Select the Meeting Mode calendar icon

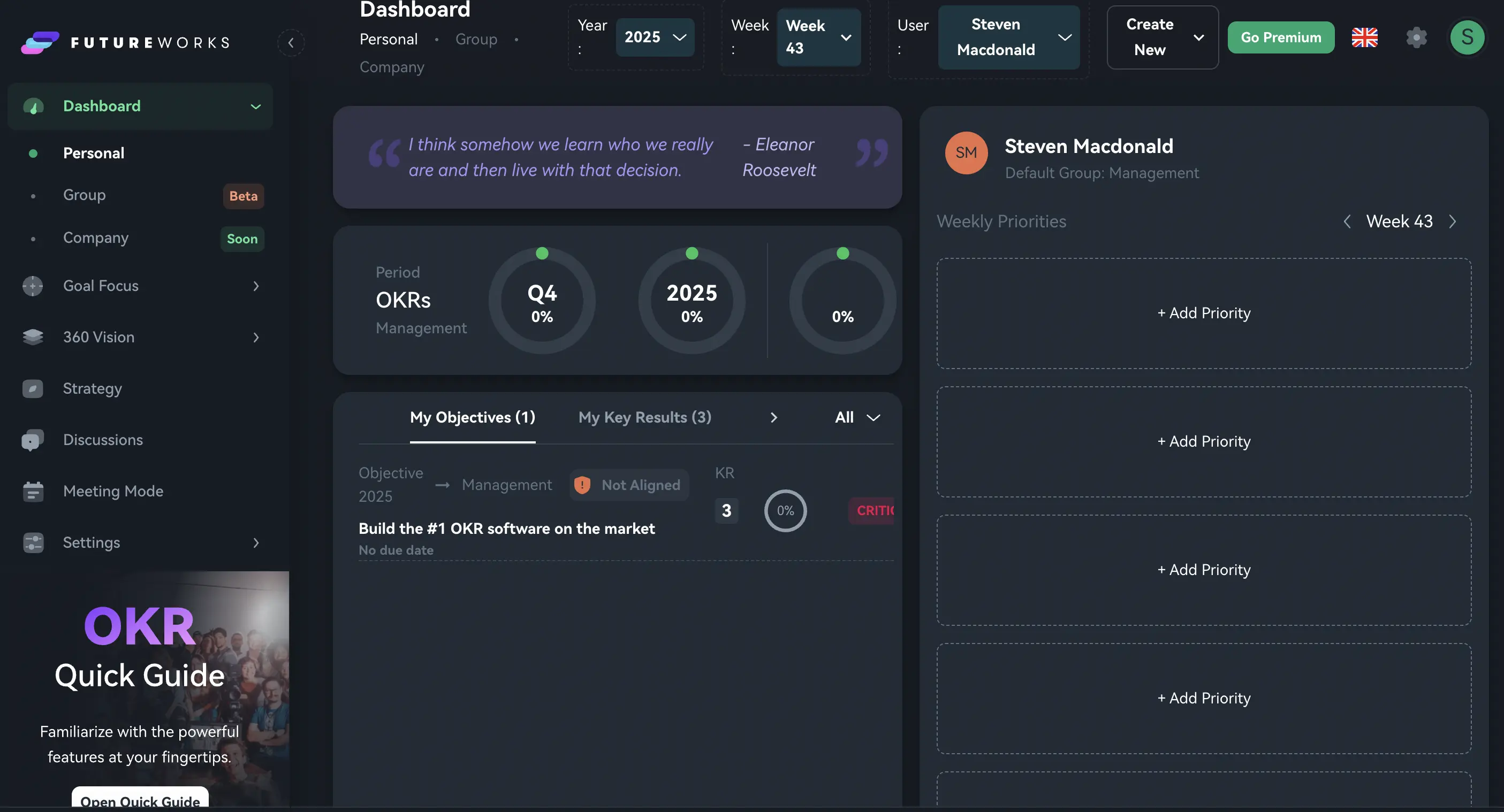[33, 491]
